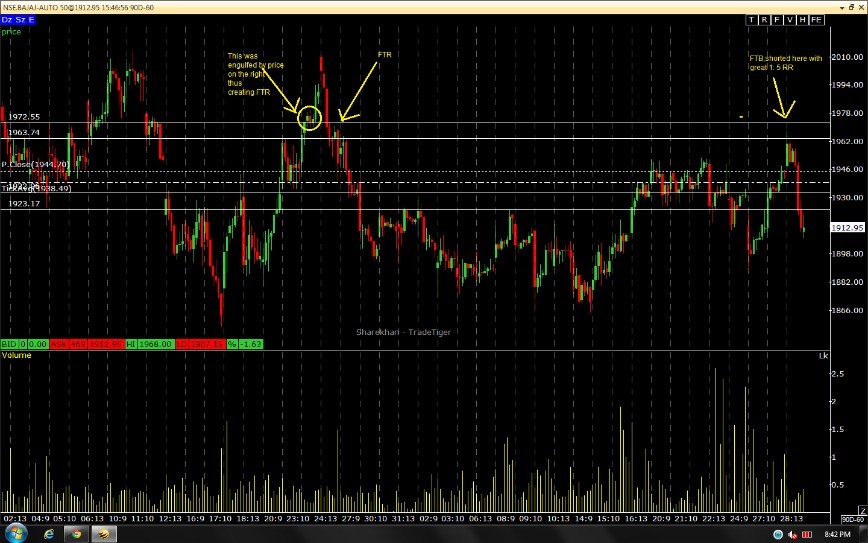Click the 16:13 date label on time axis

tap(636, 519)
